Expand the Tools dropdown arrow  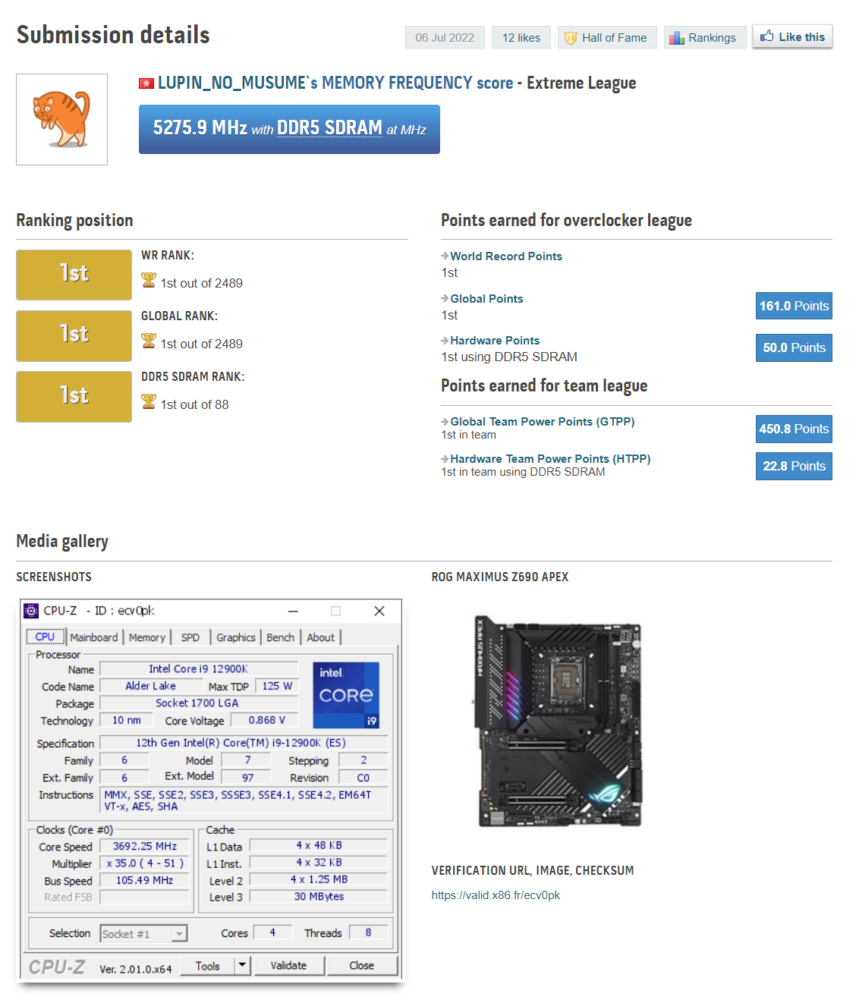tap(242, 966)
